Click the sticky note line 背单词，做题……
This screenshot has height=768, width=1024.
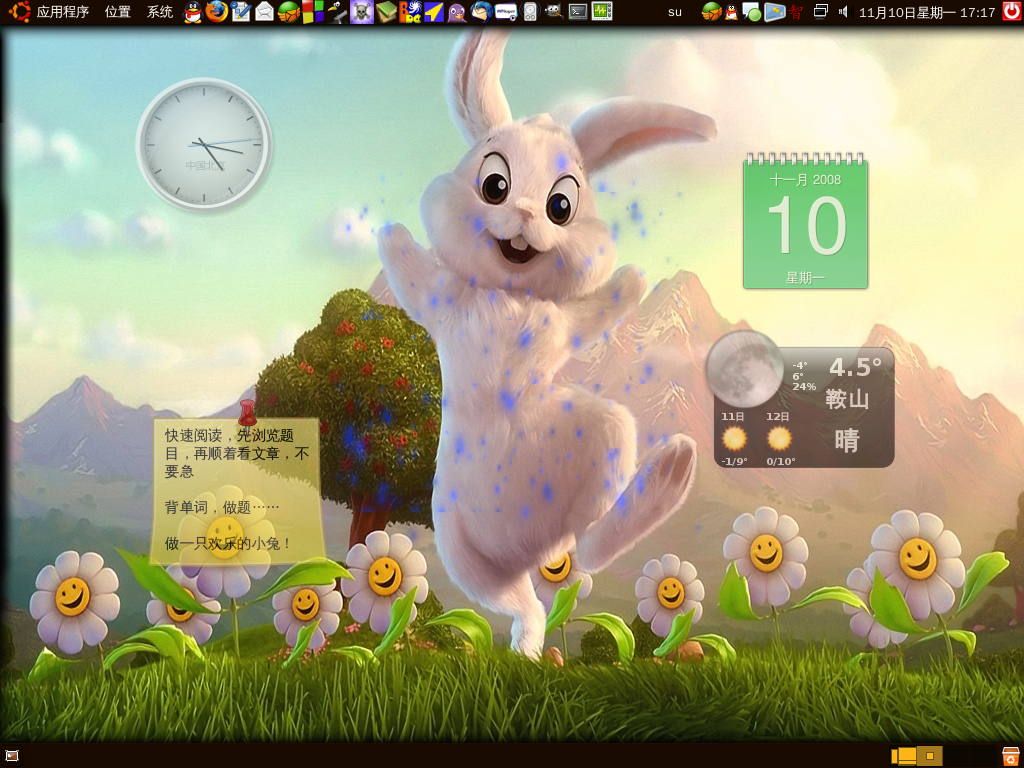click(x=222, y=507)
